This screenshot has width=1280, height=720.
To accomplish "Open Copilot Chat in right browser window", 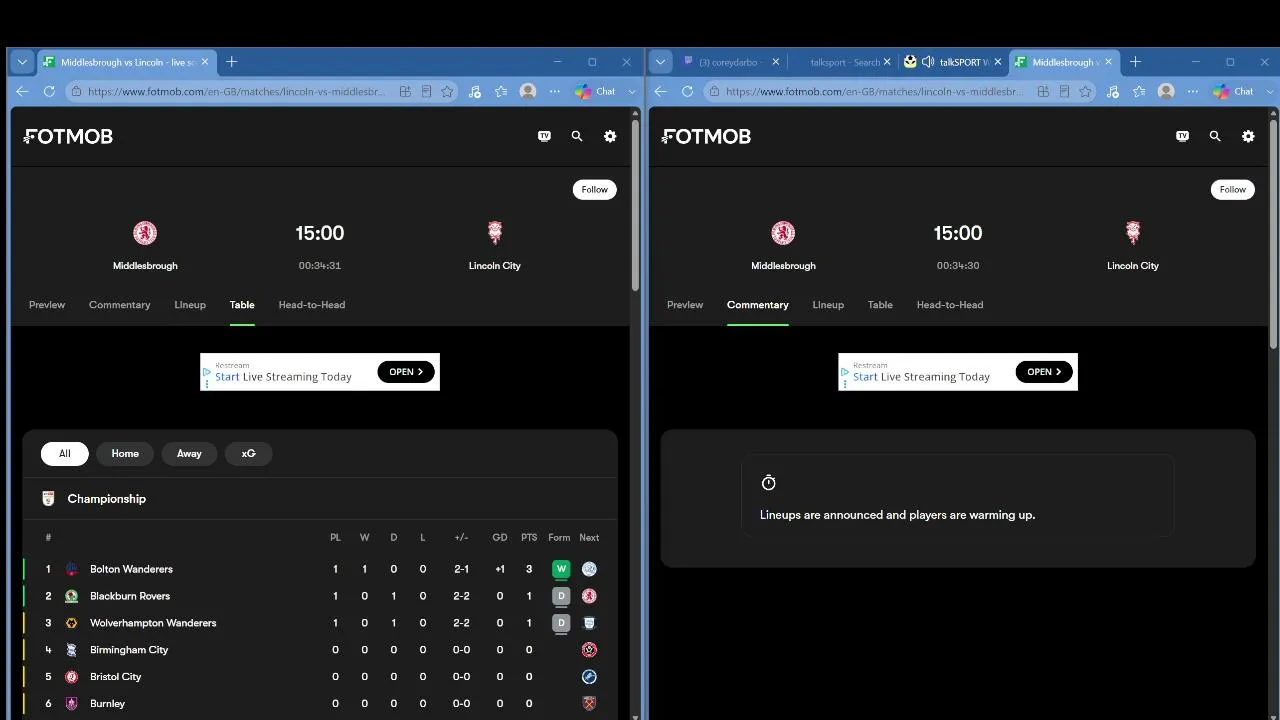I will click(x=1233, y=91).
